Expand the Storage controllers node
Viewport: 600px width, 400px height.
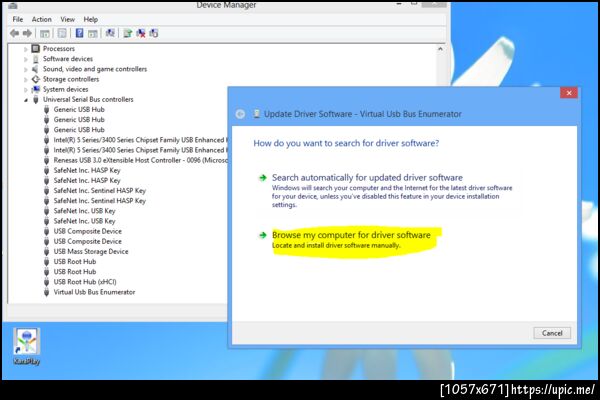click(x=26, y=80)
